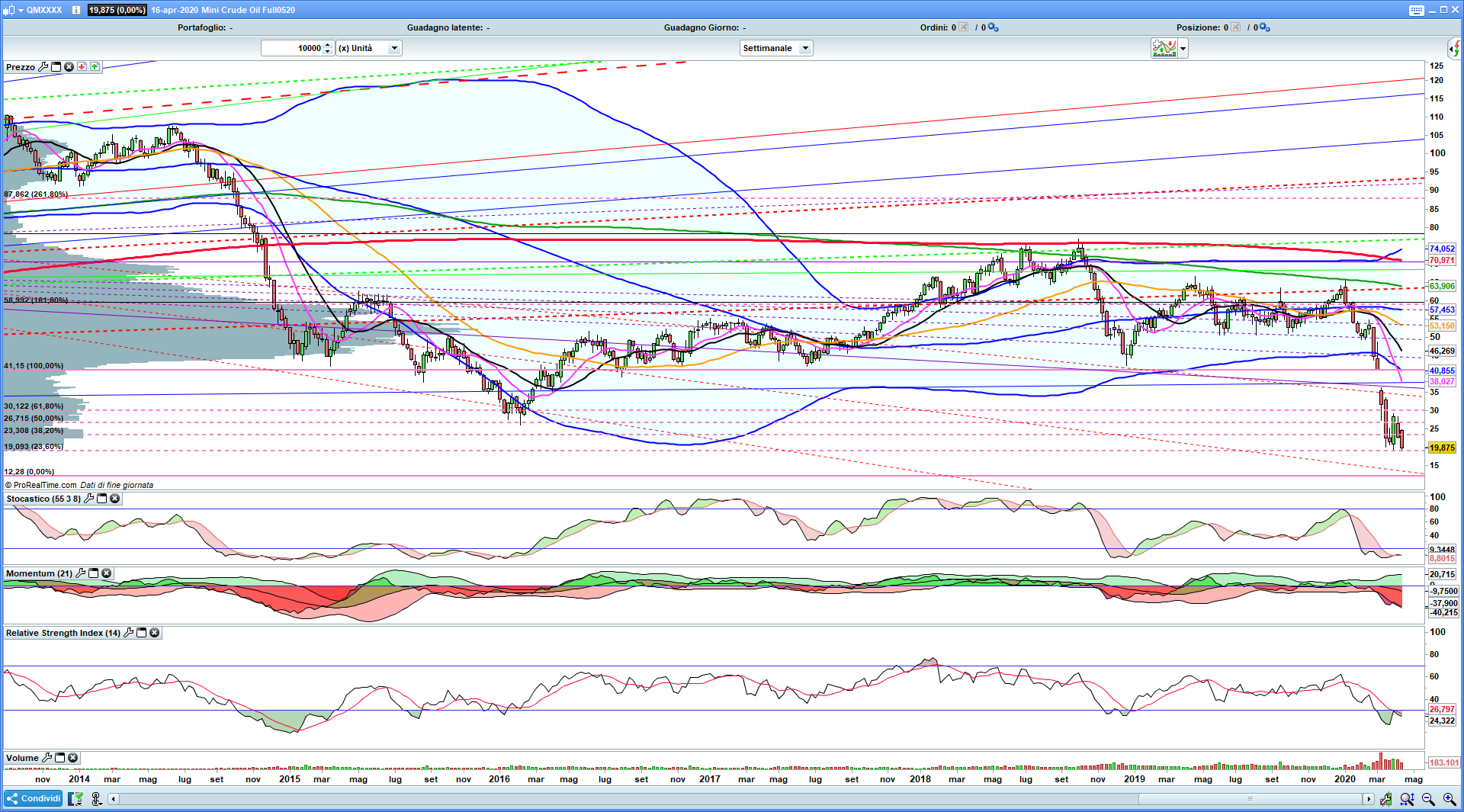Maximize the Stocastico panel

pos(101,499)
